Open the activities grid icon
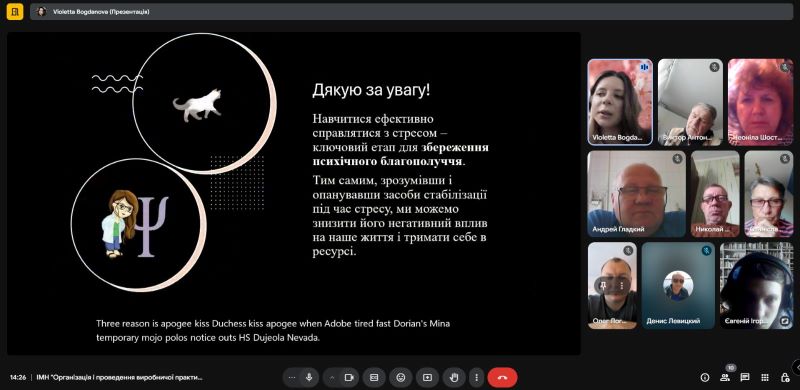Viewport: 800px width, 390px height. tap(765, 377)
